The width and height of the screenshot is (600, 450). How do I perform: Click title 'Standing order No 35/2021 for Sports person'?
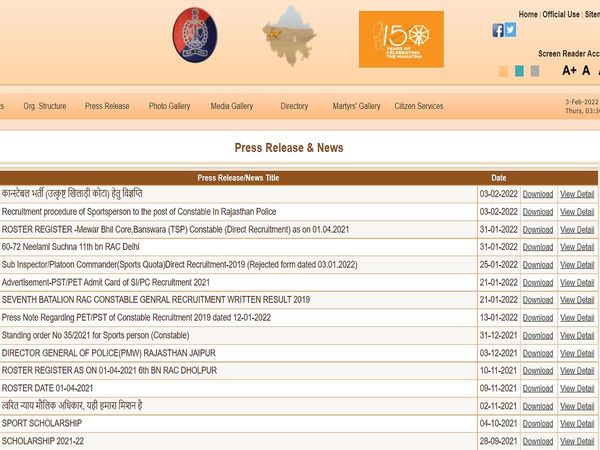(95, 335)
